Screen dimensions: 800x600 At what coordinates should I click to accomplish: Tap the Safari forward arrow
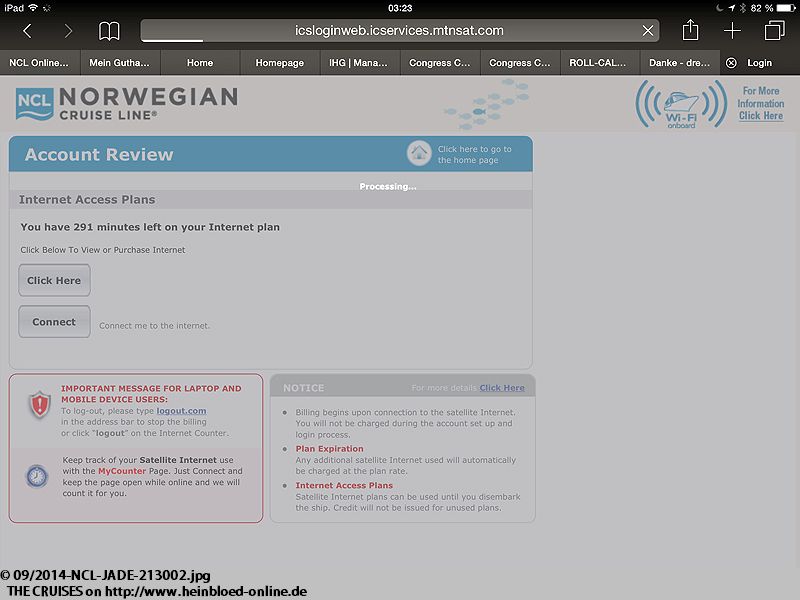pos(68,31)
